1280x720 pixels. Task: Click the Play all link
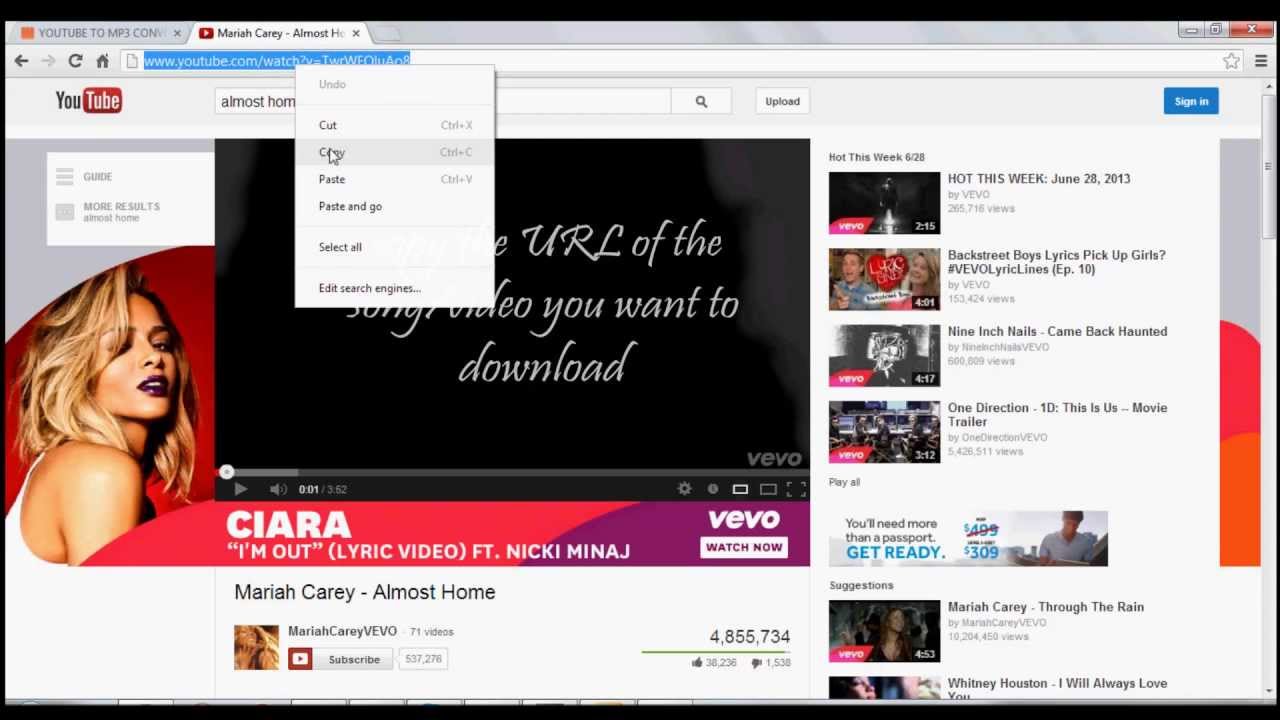(x=844, y=482)
